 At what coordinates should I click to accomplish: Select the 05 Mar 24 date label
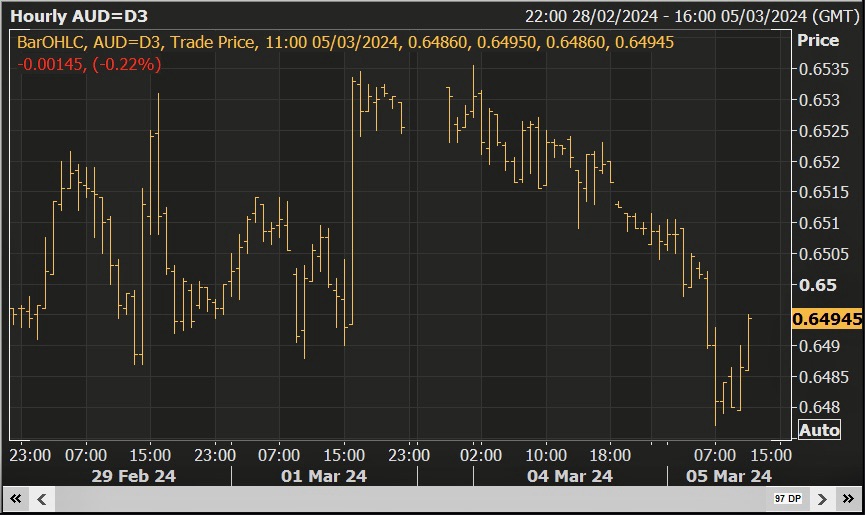pos(728,476)
